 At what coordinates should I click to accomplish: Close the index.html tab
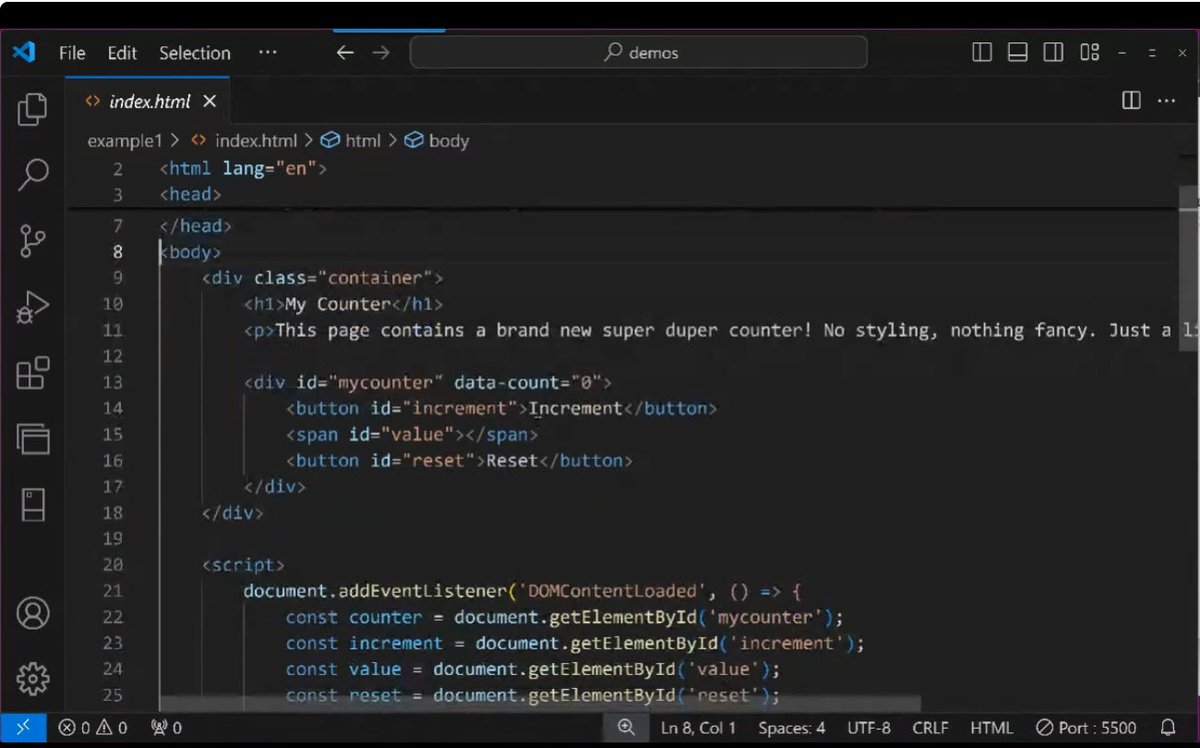[x=209, y=101]
